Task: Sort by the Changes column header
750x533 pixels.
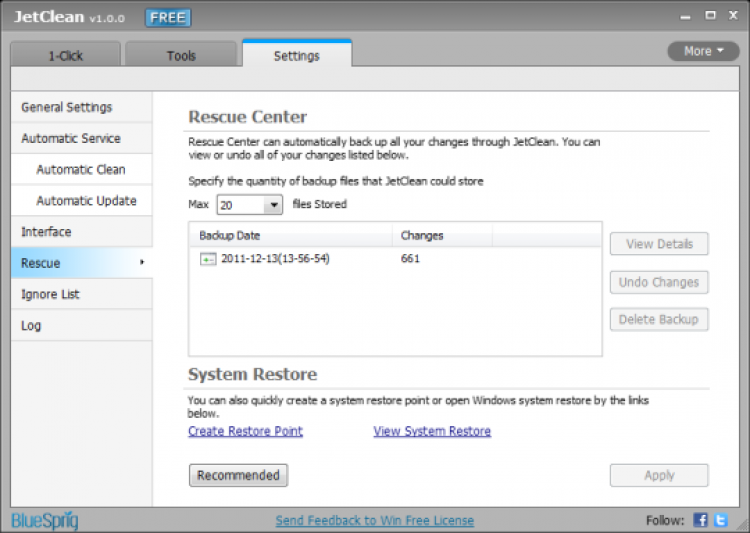Action: click(x=442, y=235)
